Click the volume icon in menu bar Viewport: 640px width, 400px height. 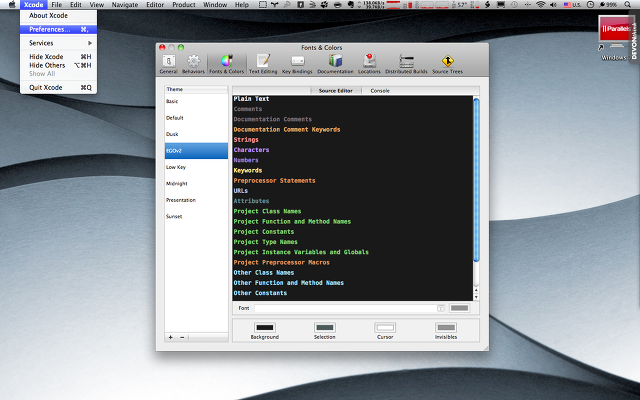[553, 5]
